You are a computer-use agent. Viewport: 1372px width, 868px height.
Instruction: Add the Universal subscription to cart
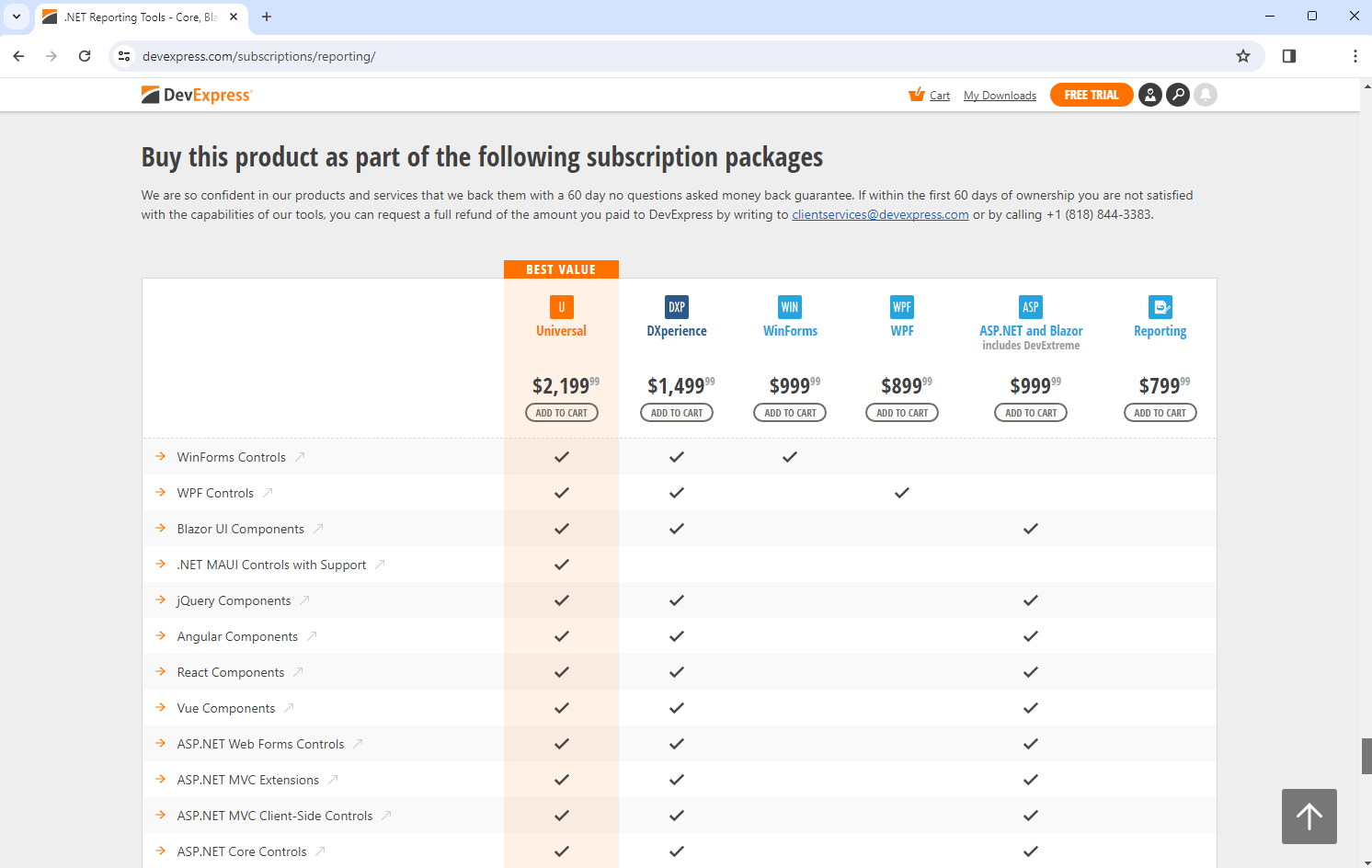pyautogui.click(x=561, y=412)
